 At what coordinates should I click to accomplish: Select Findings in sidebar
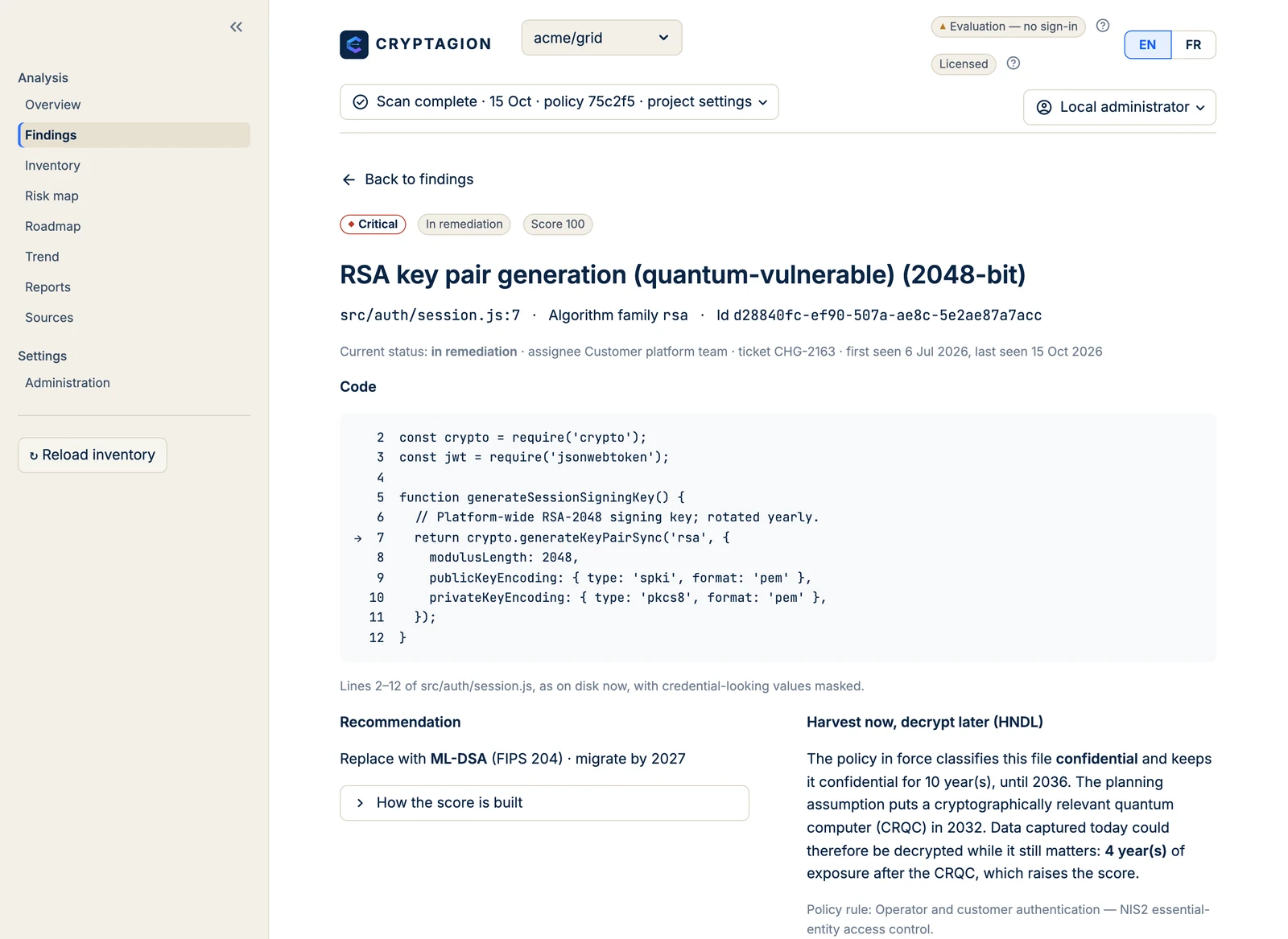134,135
